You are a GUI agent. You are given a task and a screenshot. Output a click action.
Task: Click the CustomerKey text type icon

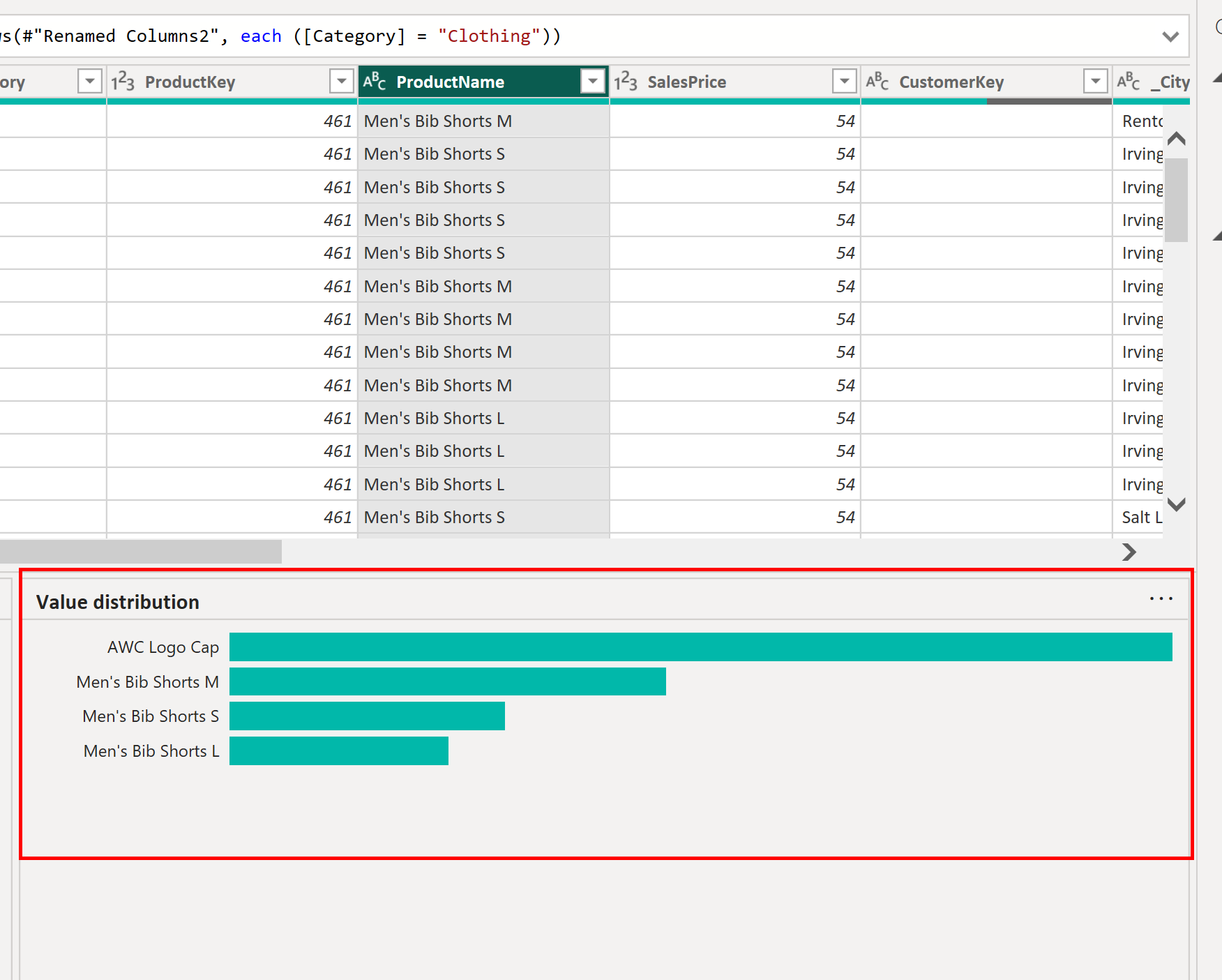pos(877,82)
